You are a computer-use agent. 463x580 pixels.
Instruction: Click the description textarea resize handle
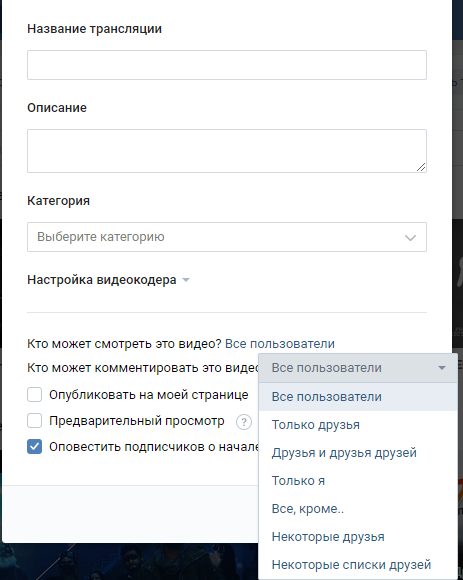point(421,167)
